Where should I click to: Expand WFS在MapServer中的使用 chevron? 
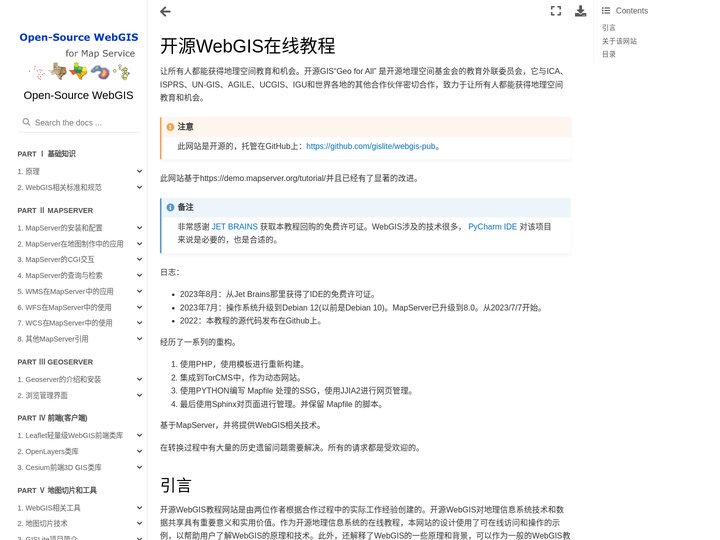pyautogui.click(x=139, y=307)
